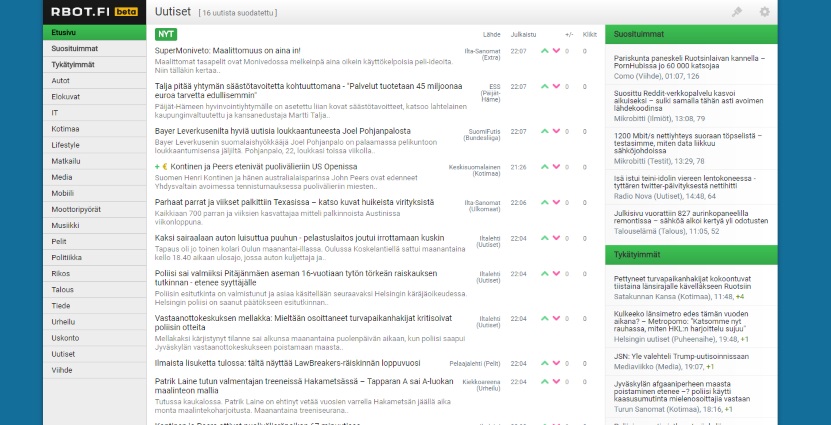Select the Talous category
Image resolution: width=831 pixels, height=425 pixels.
94,290
